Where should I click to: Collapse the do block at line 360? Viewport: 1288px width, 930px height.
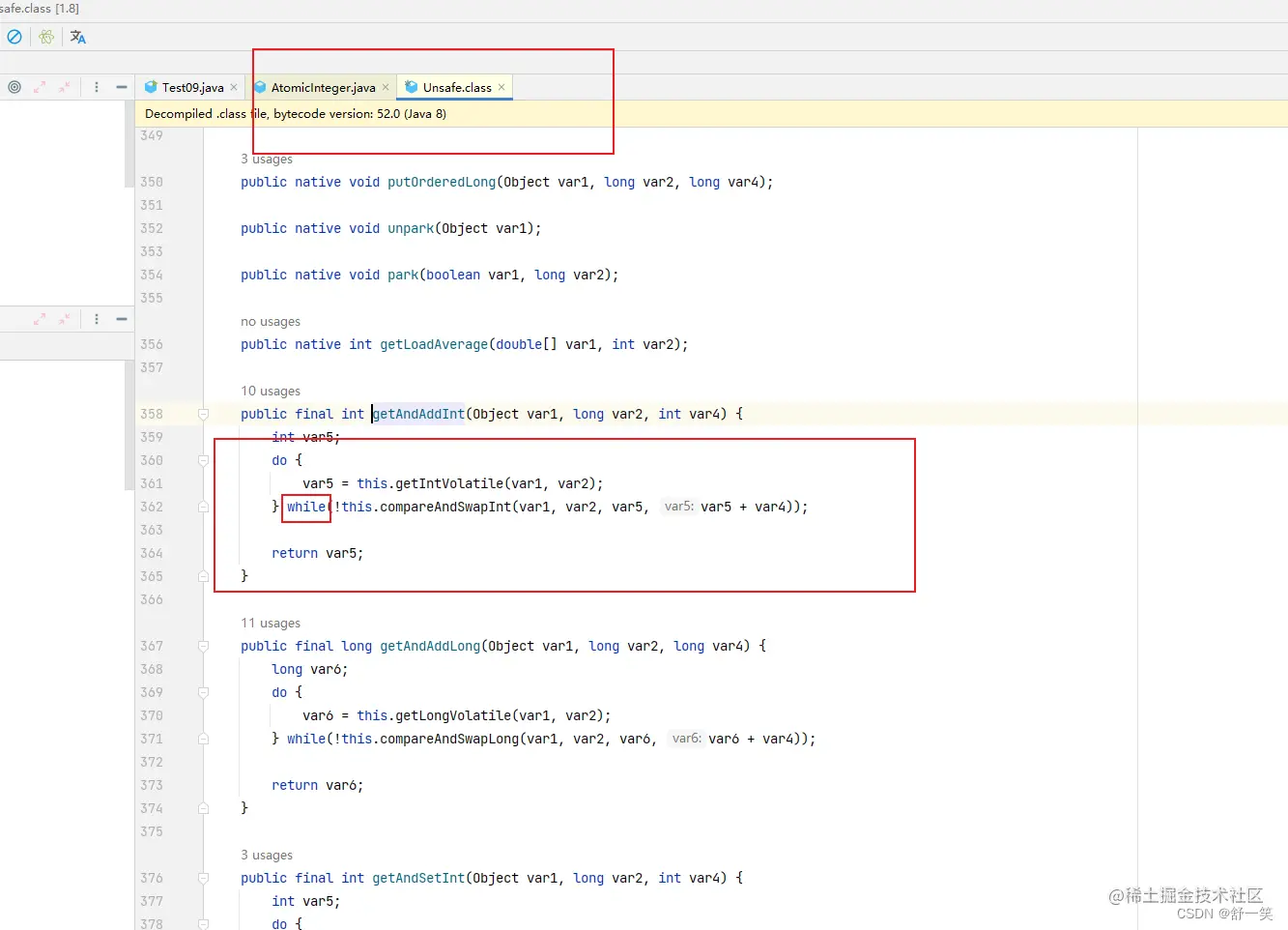(203, 460)
